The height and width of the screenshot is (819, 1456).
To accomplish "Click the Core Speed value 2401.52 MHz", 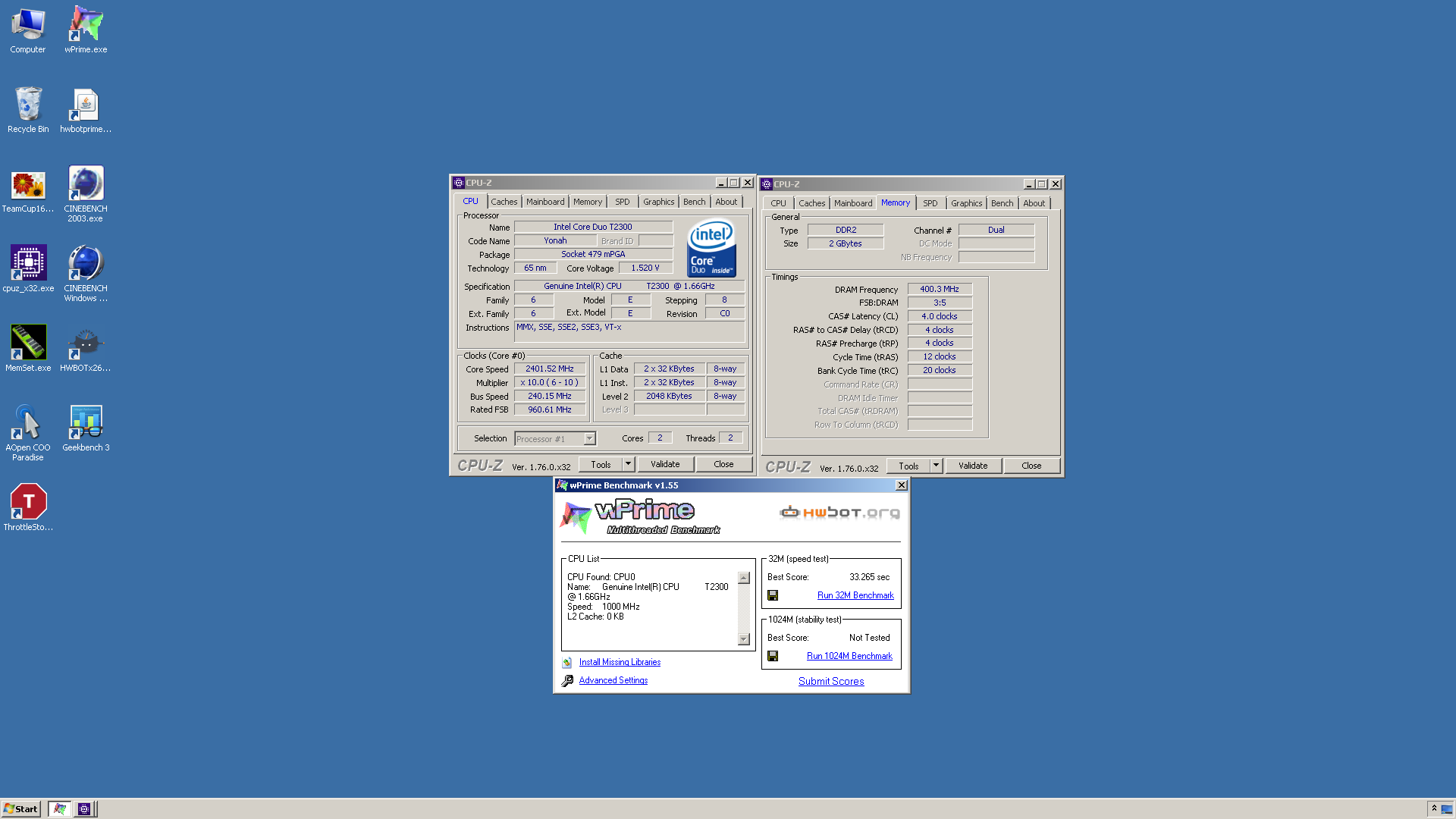I will tap(550, 369).
